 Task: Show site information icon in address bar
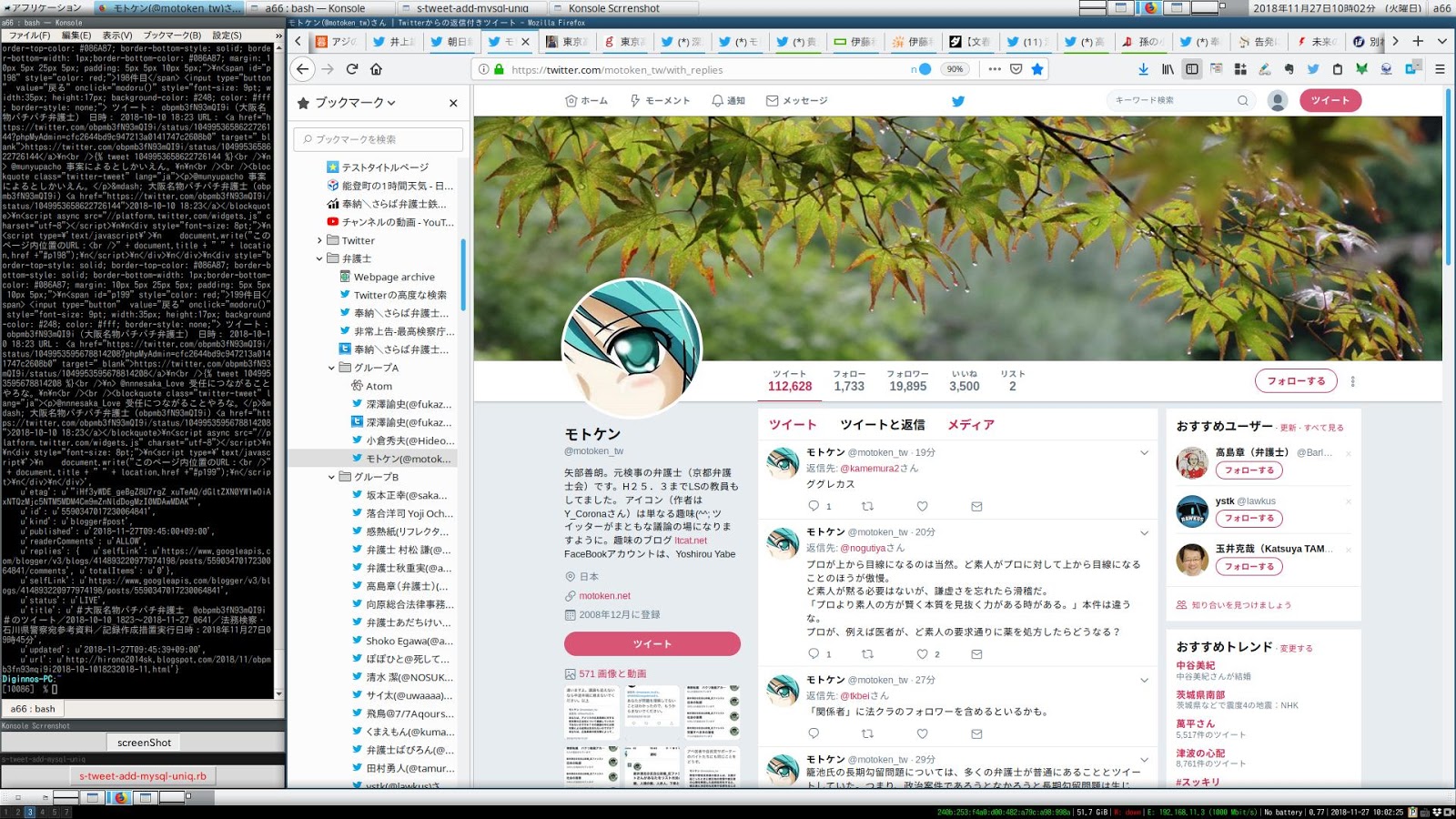pos(484,69)
